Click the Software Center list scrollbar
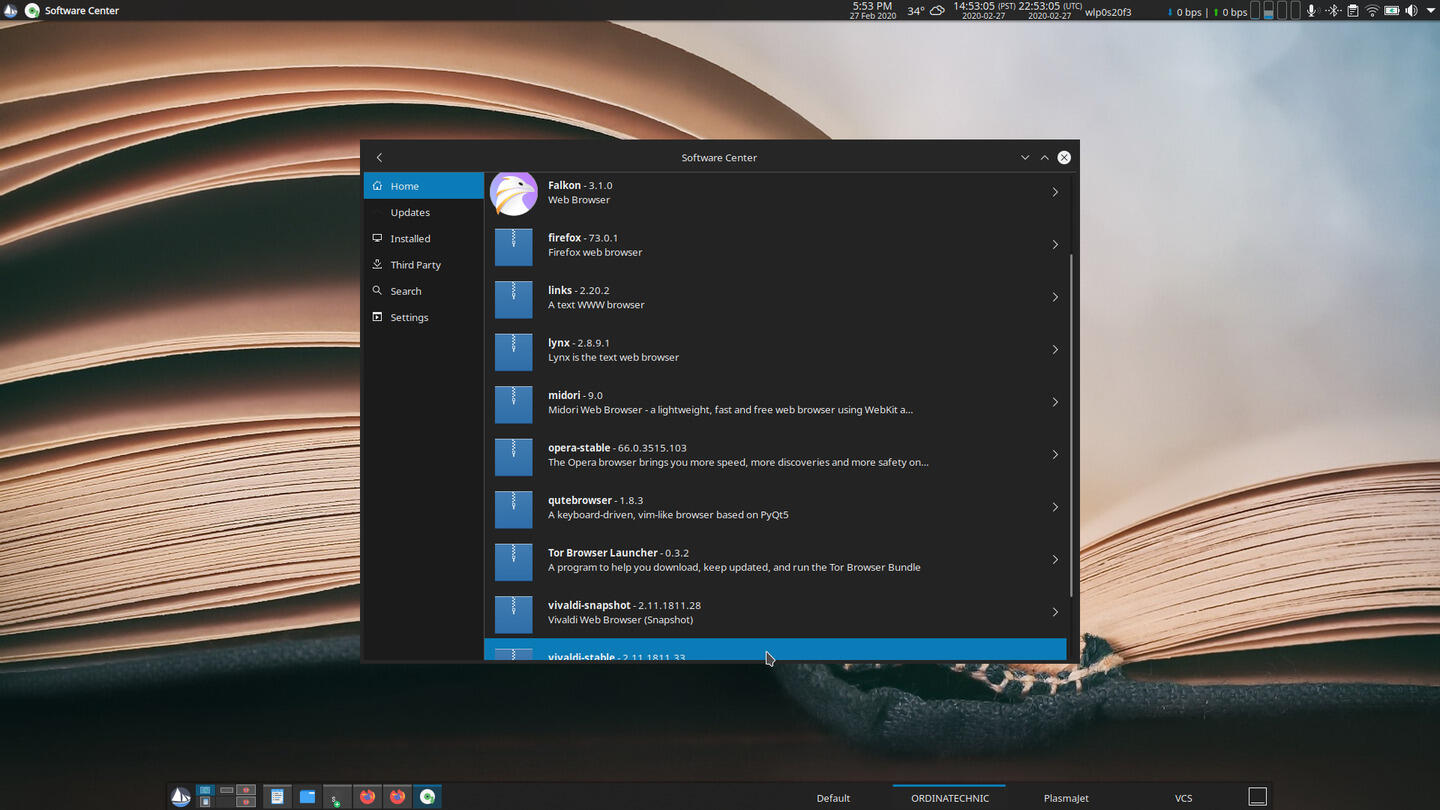Image resolution: width=1440 pixels, height=810 pixels. (1071, 426)
